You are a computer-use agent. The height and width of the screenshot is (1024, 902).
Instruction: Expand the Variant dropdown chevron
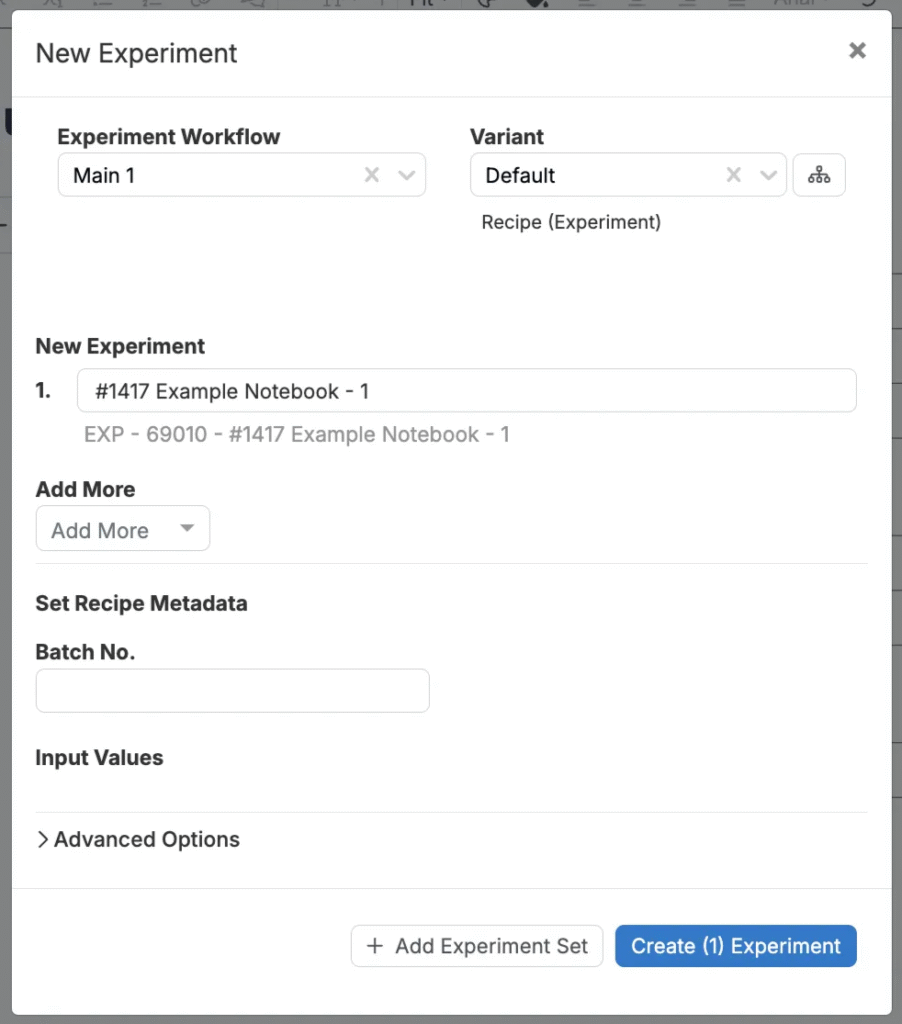pyautogui.click(x=769, y=175)
